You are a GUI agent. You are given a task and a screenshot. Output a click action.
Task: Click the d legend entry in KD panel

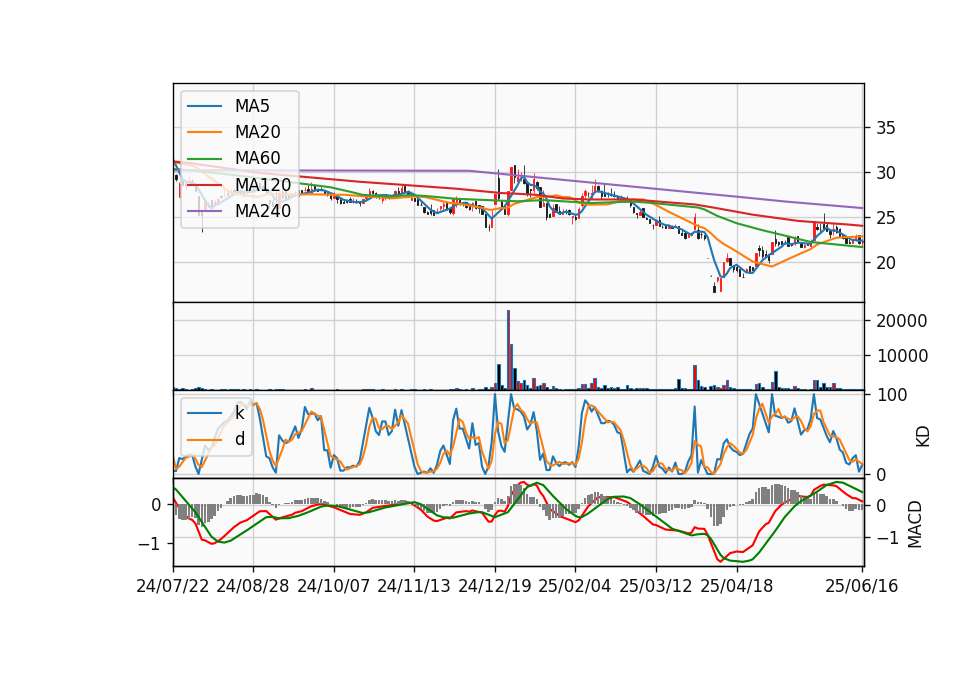click(239, 439)
